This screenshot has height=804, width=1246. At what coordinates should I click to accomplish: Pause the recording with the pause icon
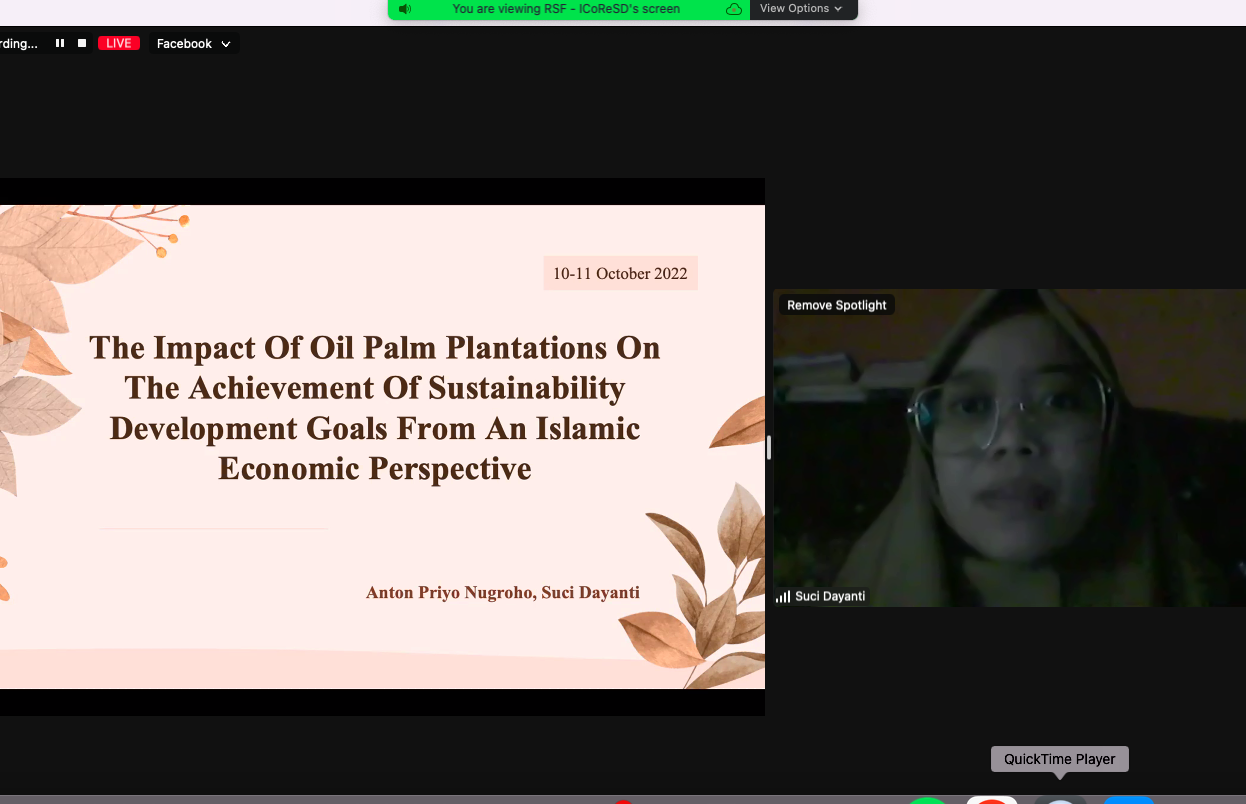[60, 43]
